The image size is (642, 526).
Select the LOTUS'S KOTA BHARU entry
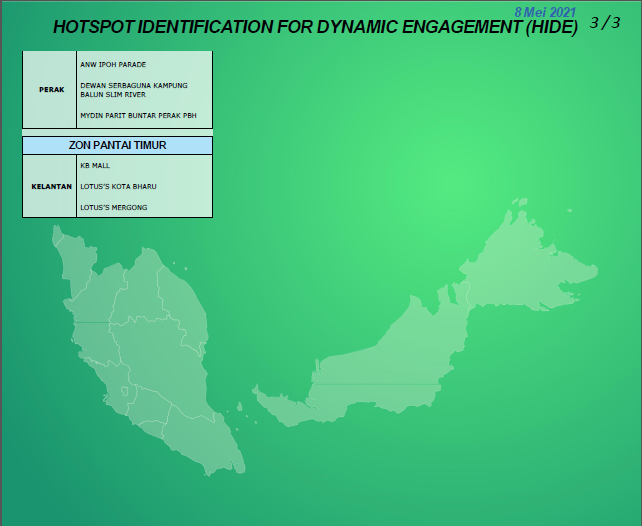point(118,186)
